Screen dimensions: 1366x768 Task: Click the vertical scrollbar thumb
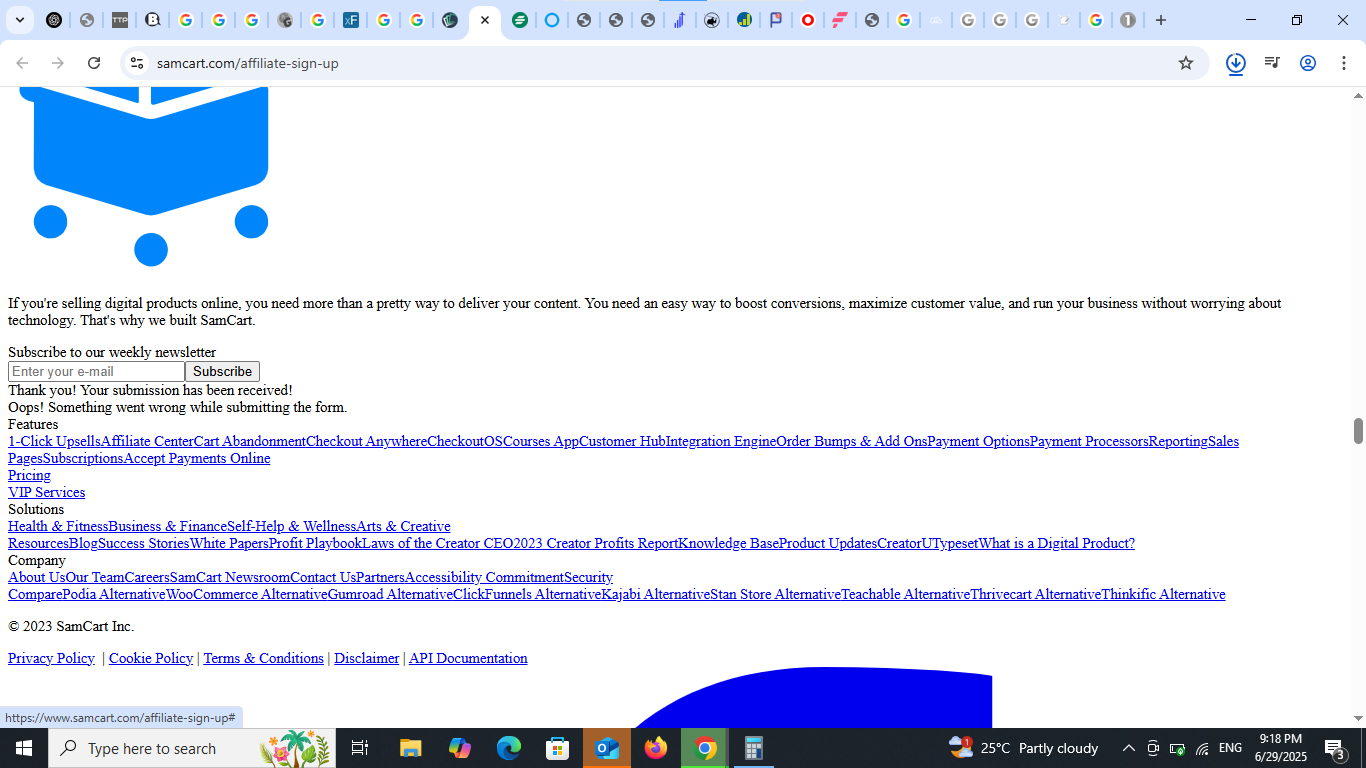1358,431
